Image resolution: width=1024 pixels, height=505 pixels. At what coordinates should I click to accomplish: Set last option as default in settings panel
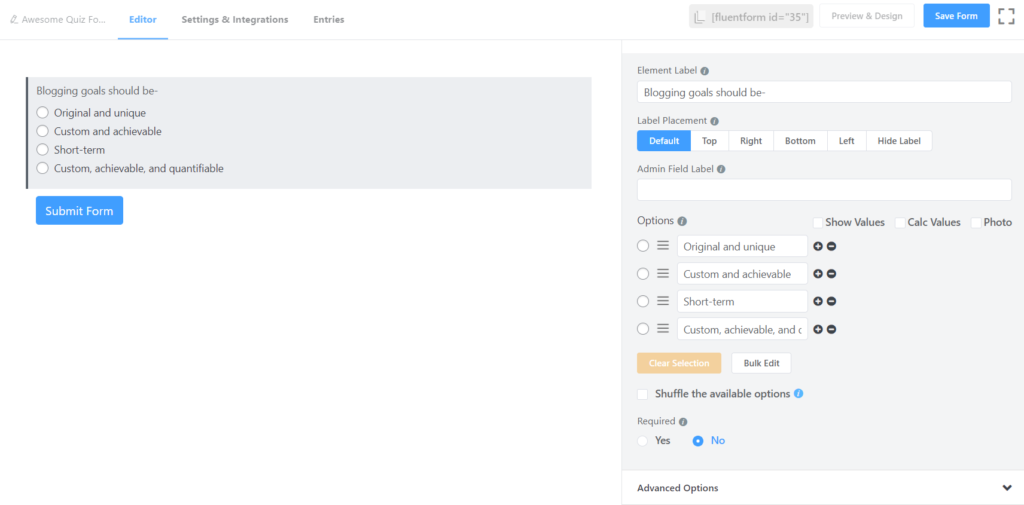point(643,329)
